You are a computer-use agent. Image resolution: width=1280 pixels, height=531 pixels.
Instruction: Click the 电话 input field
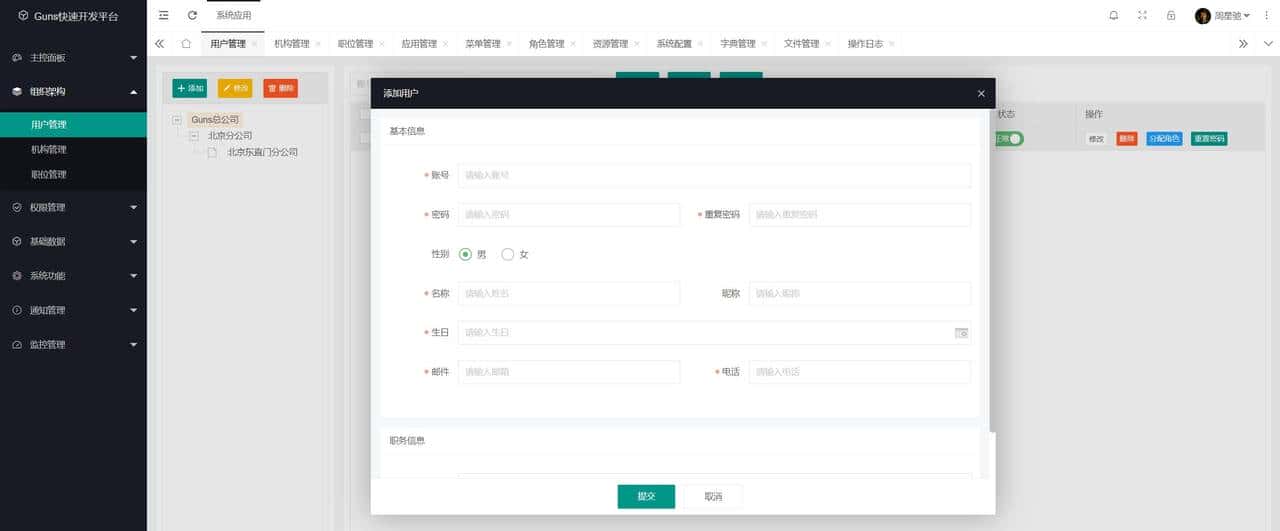click(860, 372)
